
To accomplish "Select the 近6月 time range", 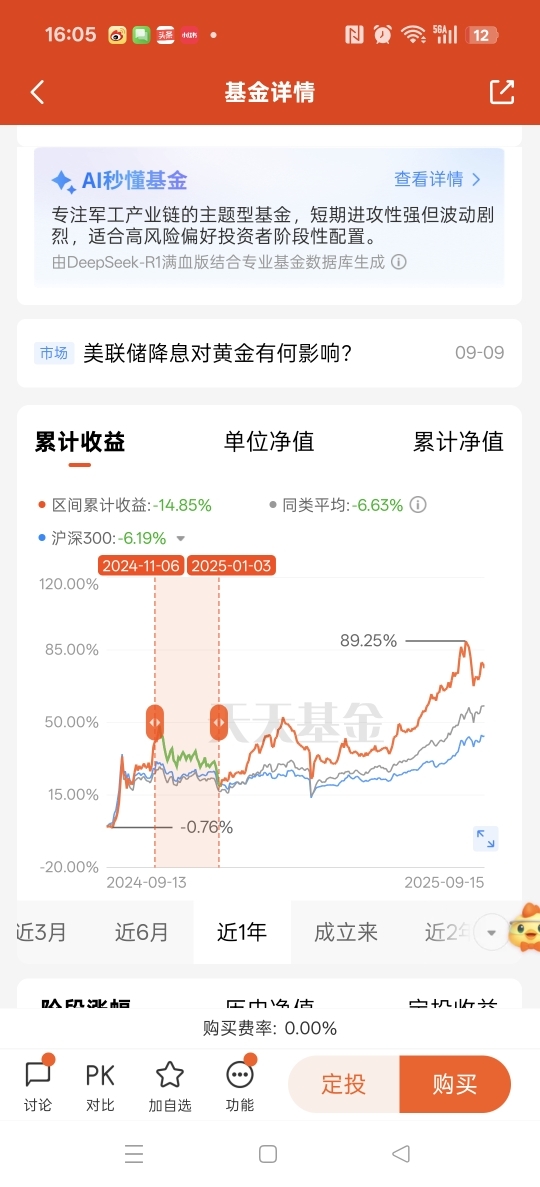I will 142,932.
